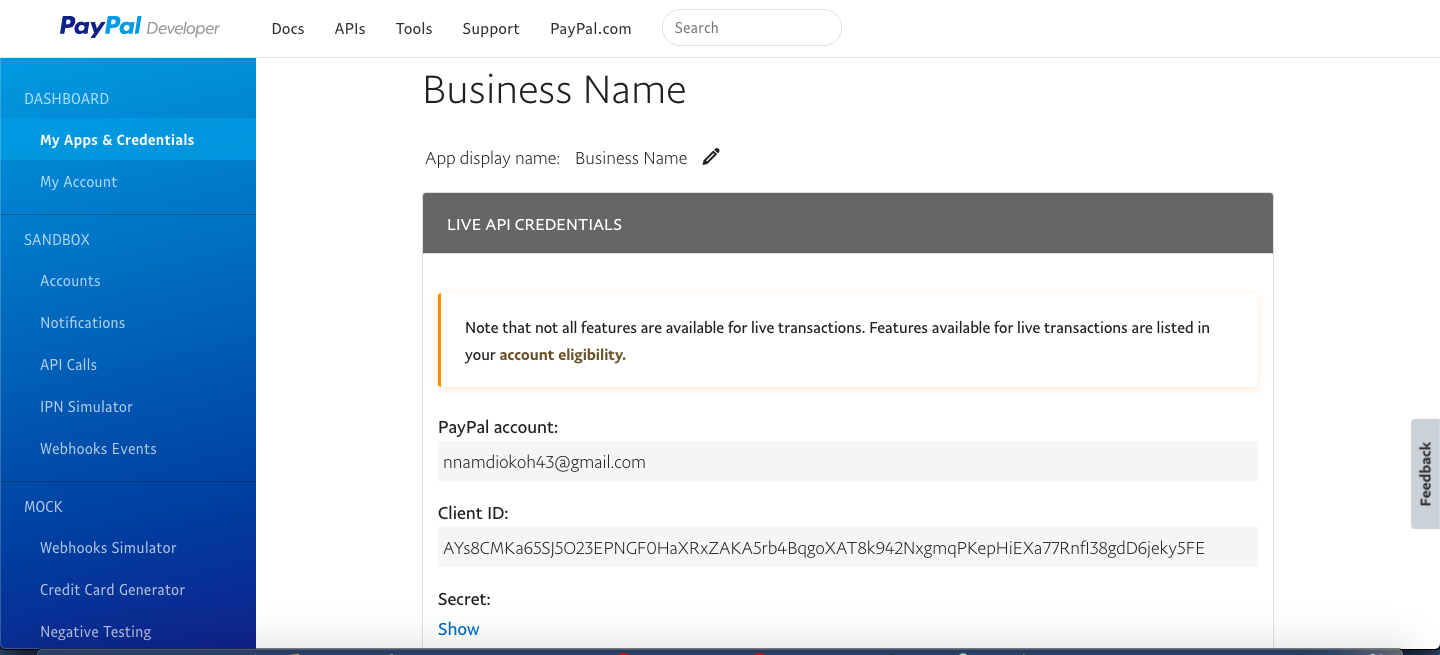Click the SANDBOX section heading
Screen dimensions: 1440x655
tap(57, 240)
